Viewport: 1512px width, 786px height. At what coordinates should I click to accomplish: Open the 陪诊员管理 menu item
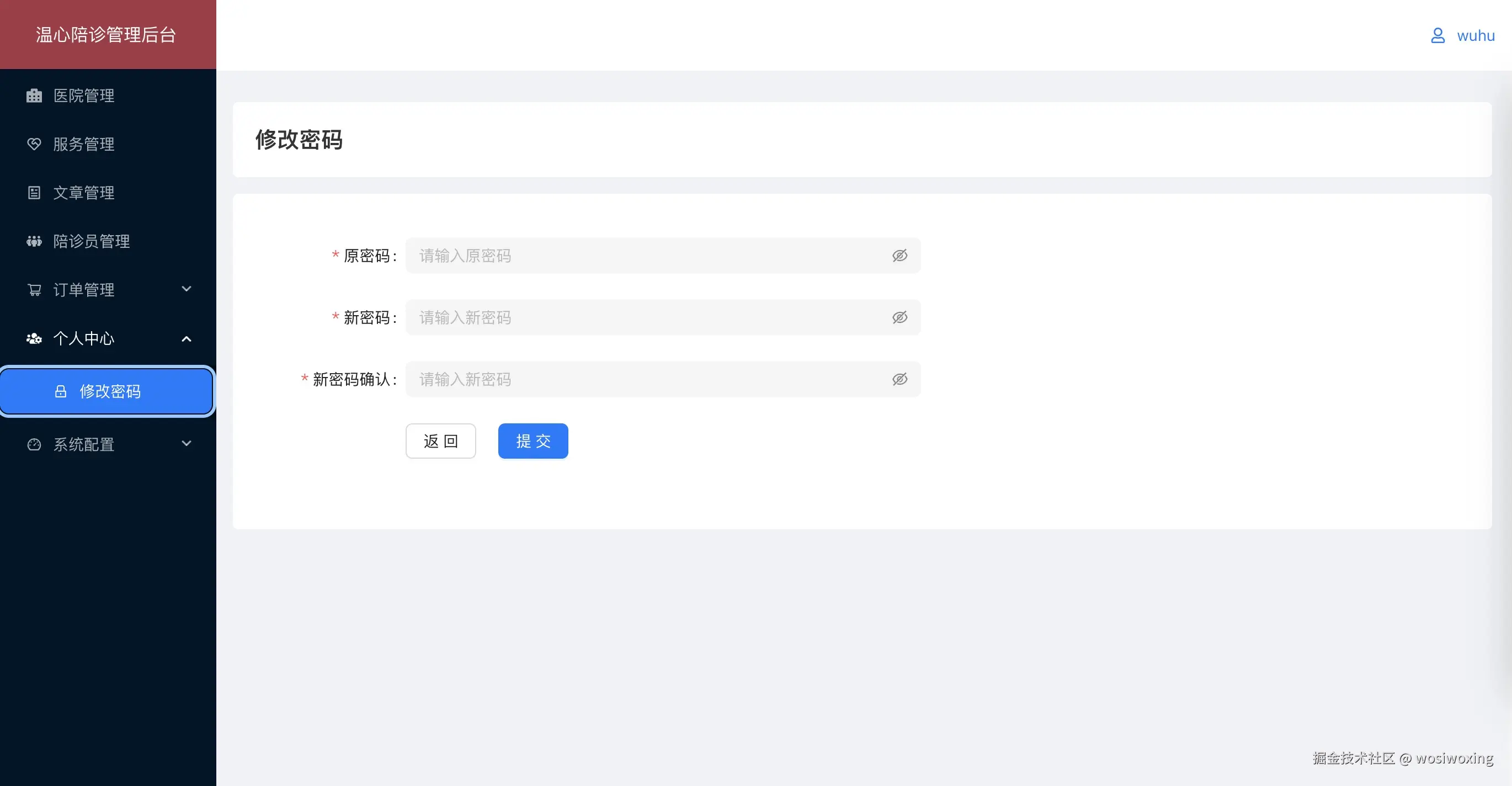(x=92, y=241)
